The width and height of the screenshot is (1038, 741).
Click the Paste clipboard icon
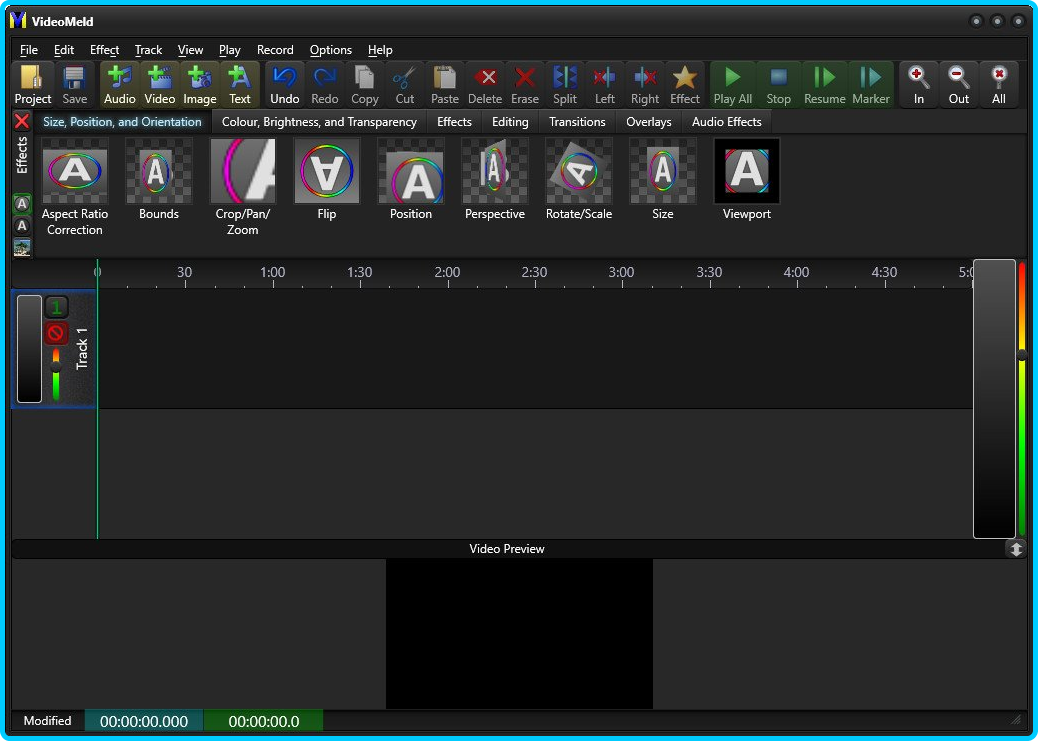tap(445, 85)
